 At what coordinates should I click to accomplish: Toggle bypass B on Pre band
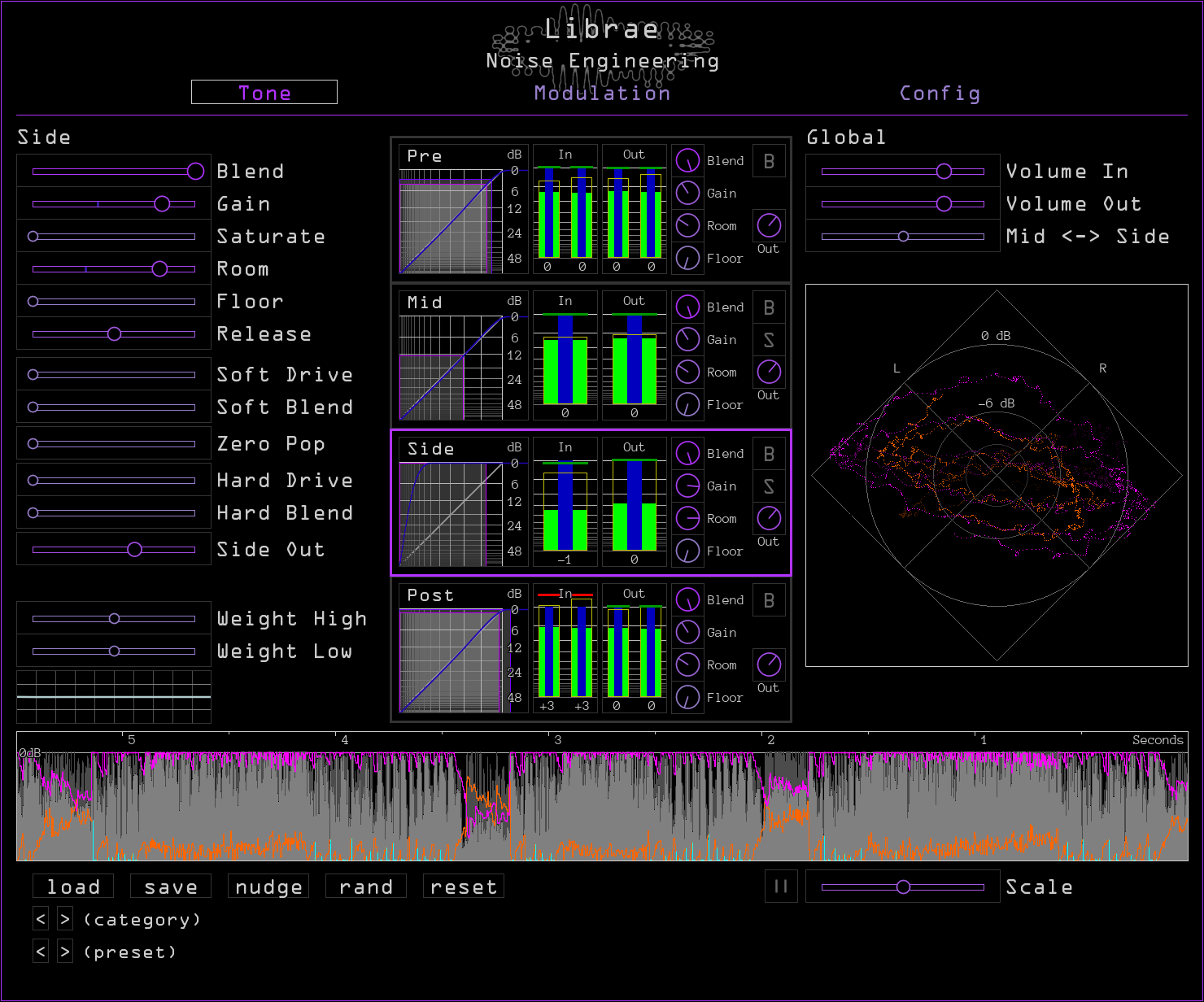tap(769, 161)
